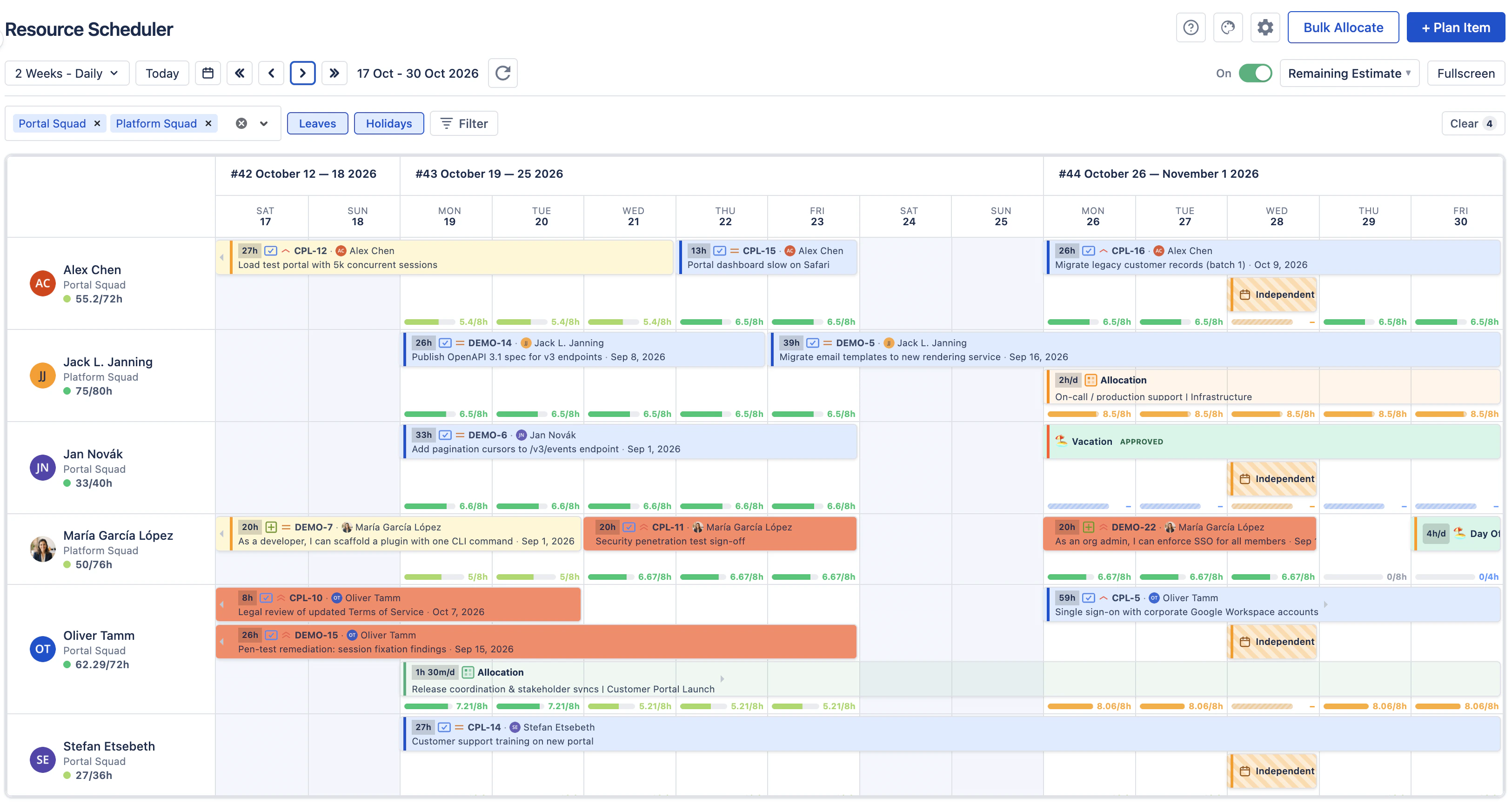The image size is (1512, 805).
Task: Toggle the Leaves filter
Action: coord(318,123)
